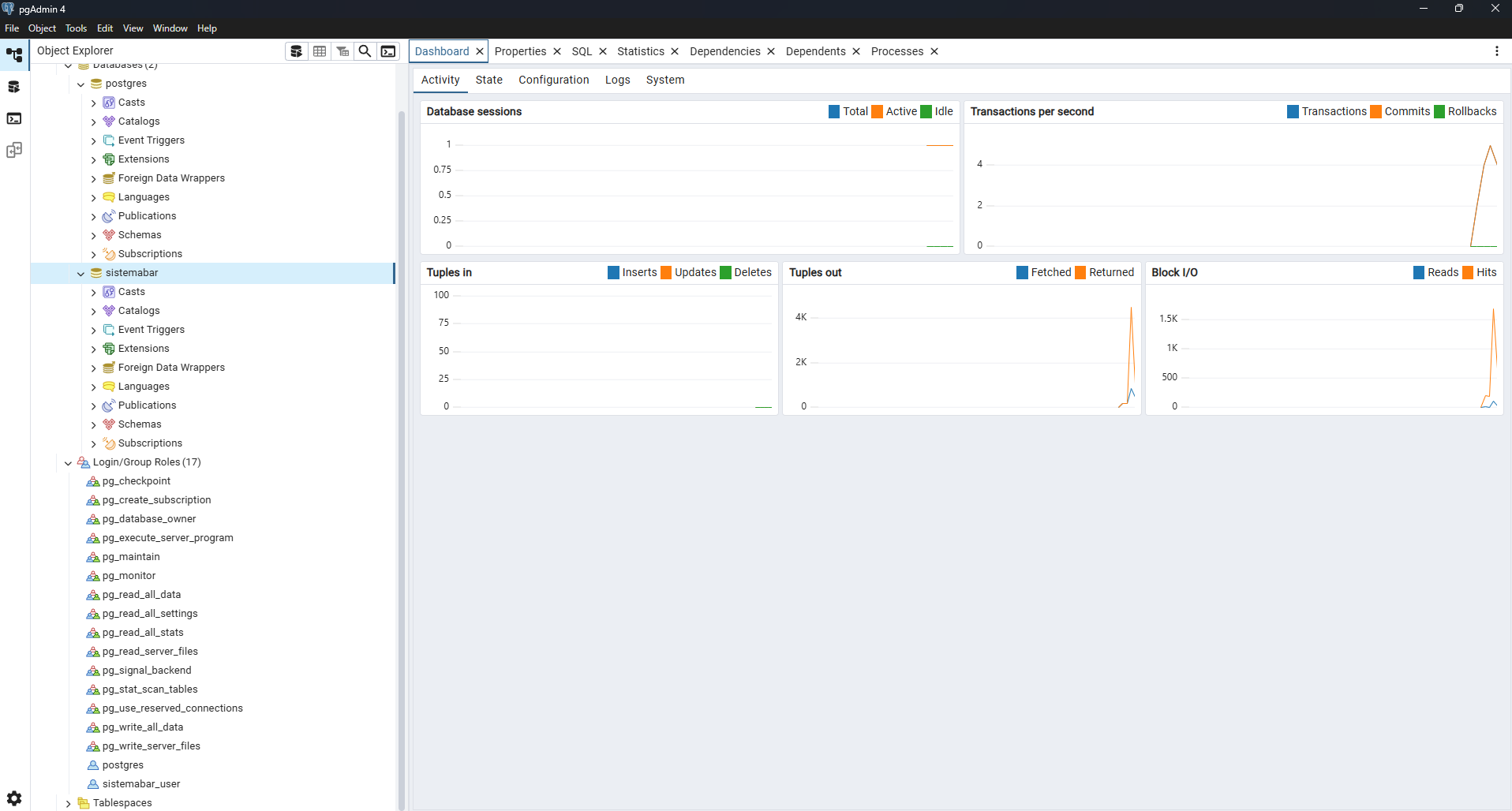Collapse the postgres database node
Screen dimensions: 1512x811
point(80,84)
